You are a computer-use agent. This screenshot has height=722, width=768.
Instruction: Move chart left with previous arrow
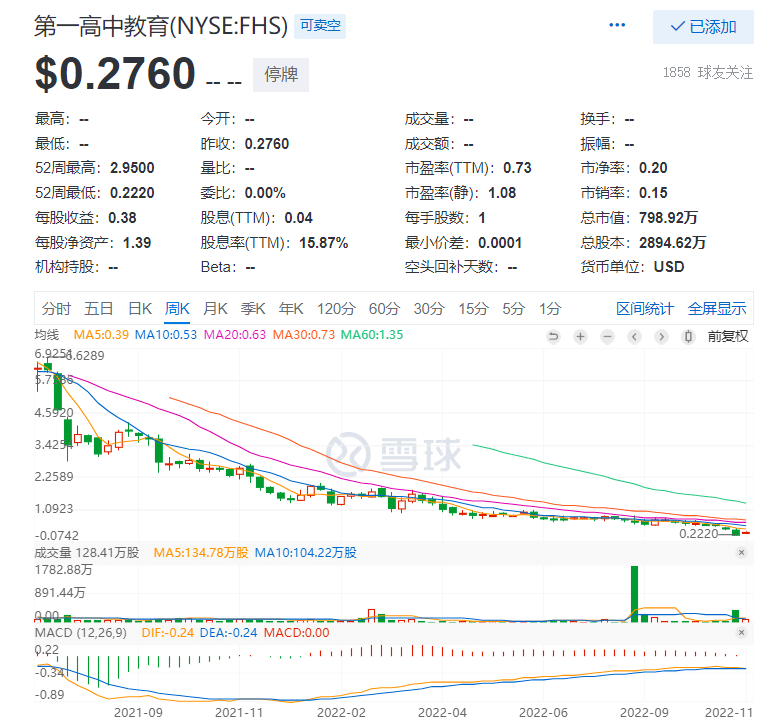634,337
